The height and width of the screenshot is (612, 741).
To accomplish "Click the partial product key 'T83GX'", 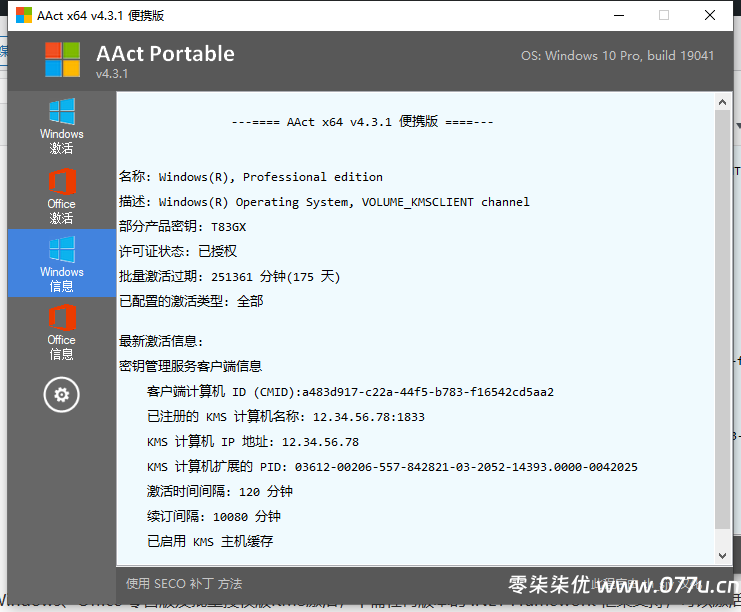I will point(229,227).
